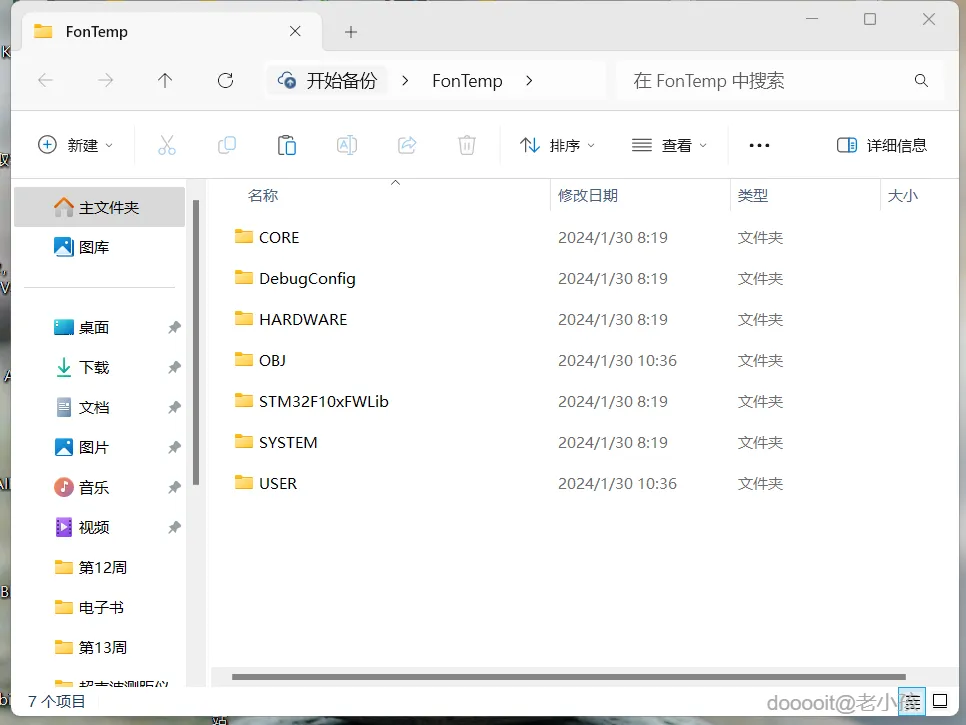Cut selection using the scissors icon
Image resolution: width=966 pixels, height=725 pixels.
pyautogui.click(x=167, y=145)
